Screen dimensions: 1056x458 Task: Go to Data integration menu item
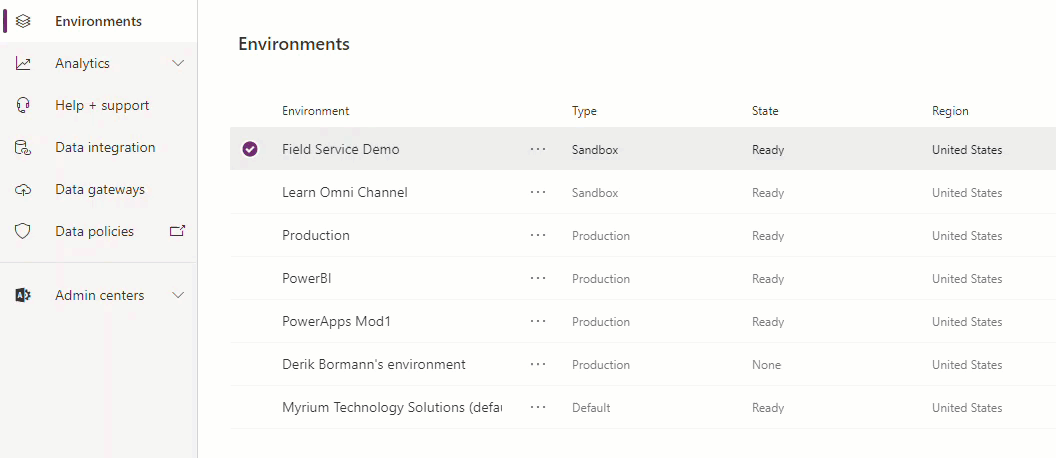coord(105,147)
